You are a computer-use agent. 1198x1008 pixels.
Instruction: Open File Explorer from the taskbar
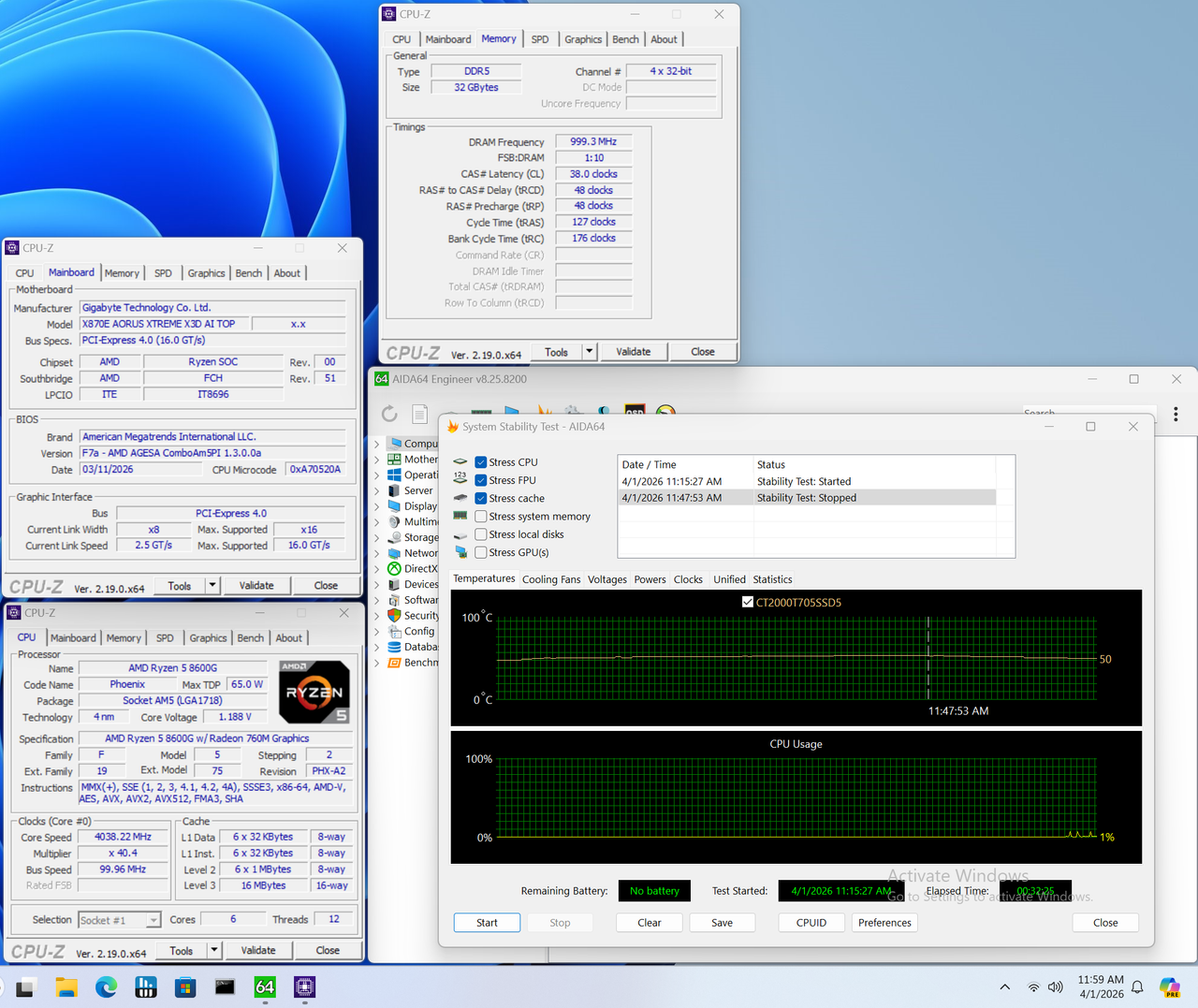66,987
